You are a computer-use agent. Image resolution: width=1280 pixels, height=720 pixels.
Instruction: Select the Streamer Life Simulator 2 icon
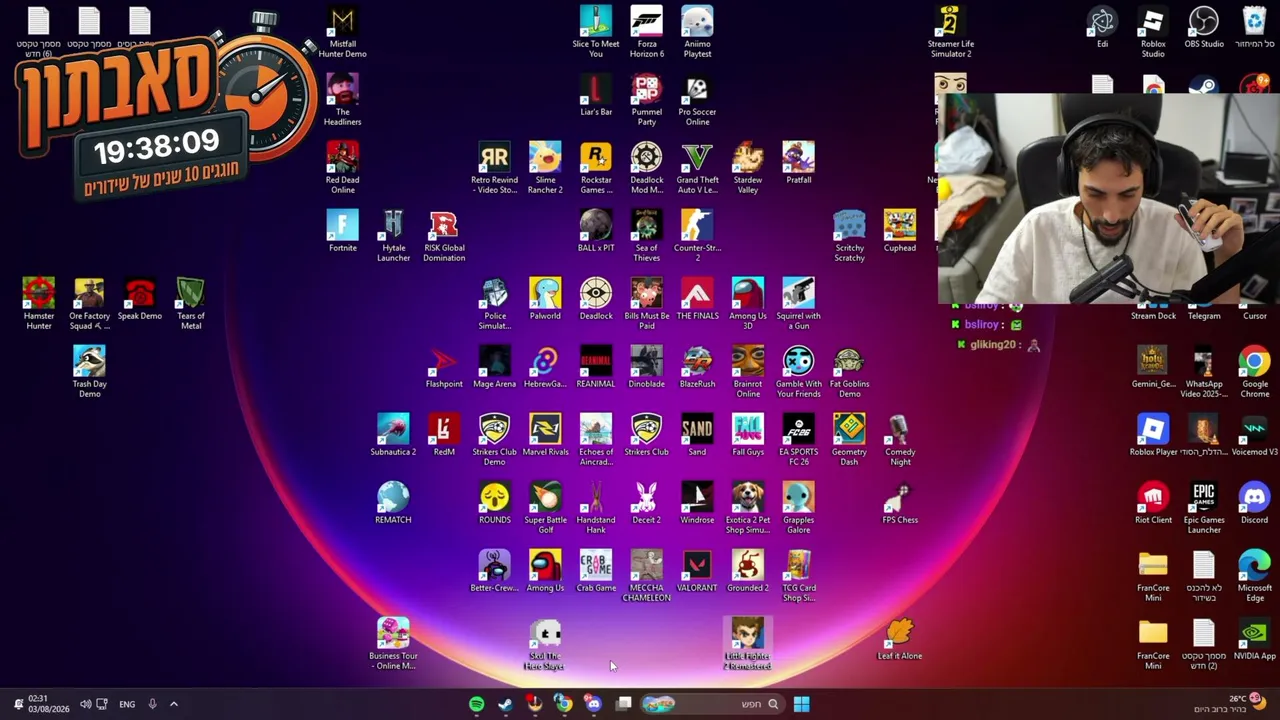(x=950, y=32)
